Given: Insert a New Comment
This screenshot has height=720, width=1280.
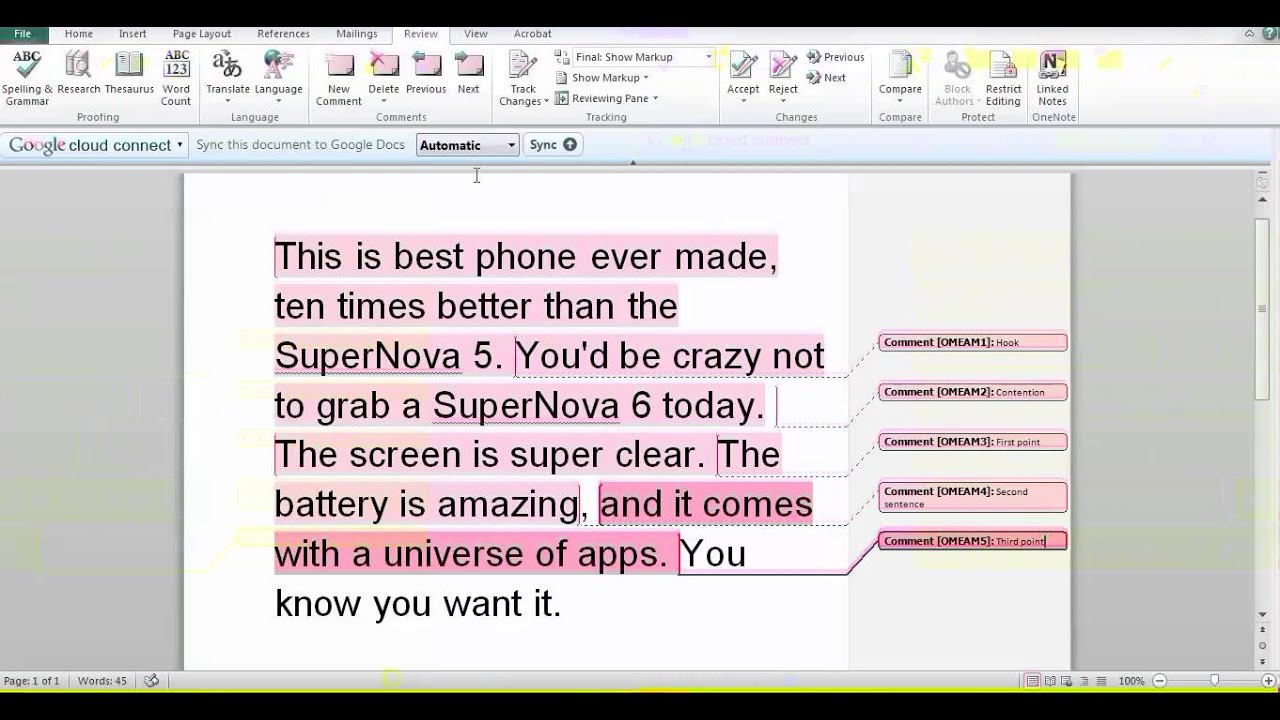Looking at the screenshot, I should 339,79.
